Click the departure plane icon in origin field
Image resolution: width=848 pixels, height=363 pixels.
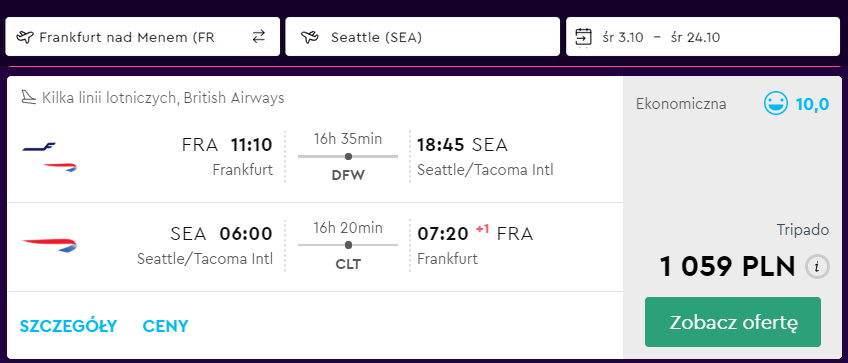(25, 37)
